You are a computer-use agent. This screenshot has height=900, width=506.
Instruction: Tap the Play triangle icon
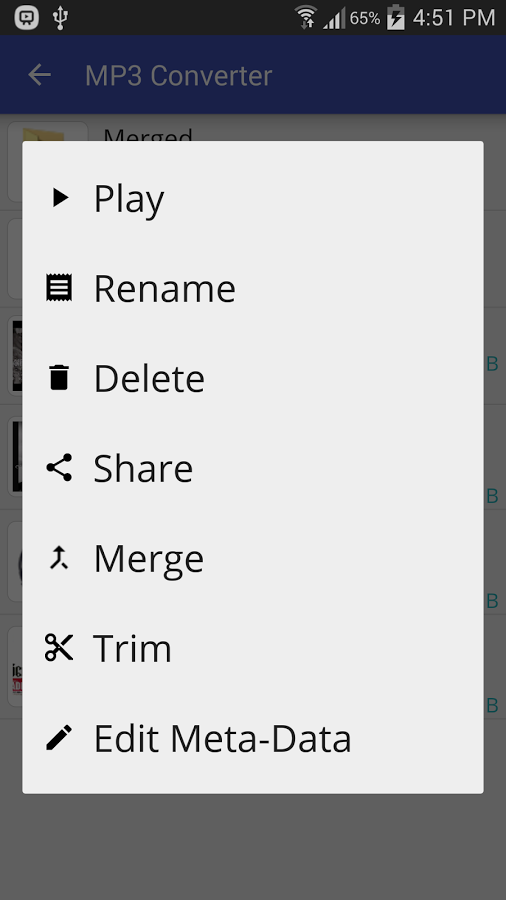pyautogui.click(x=60, y=197)
